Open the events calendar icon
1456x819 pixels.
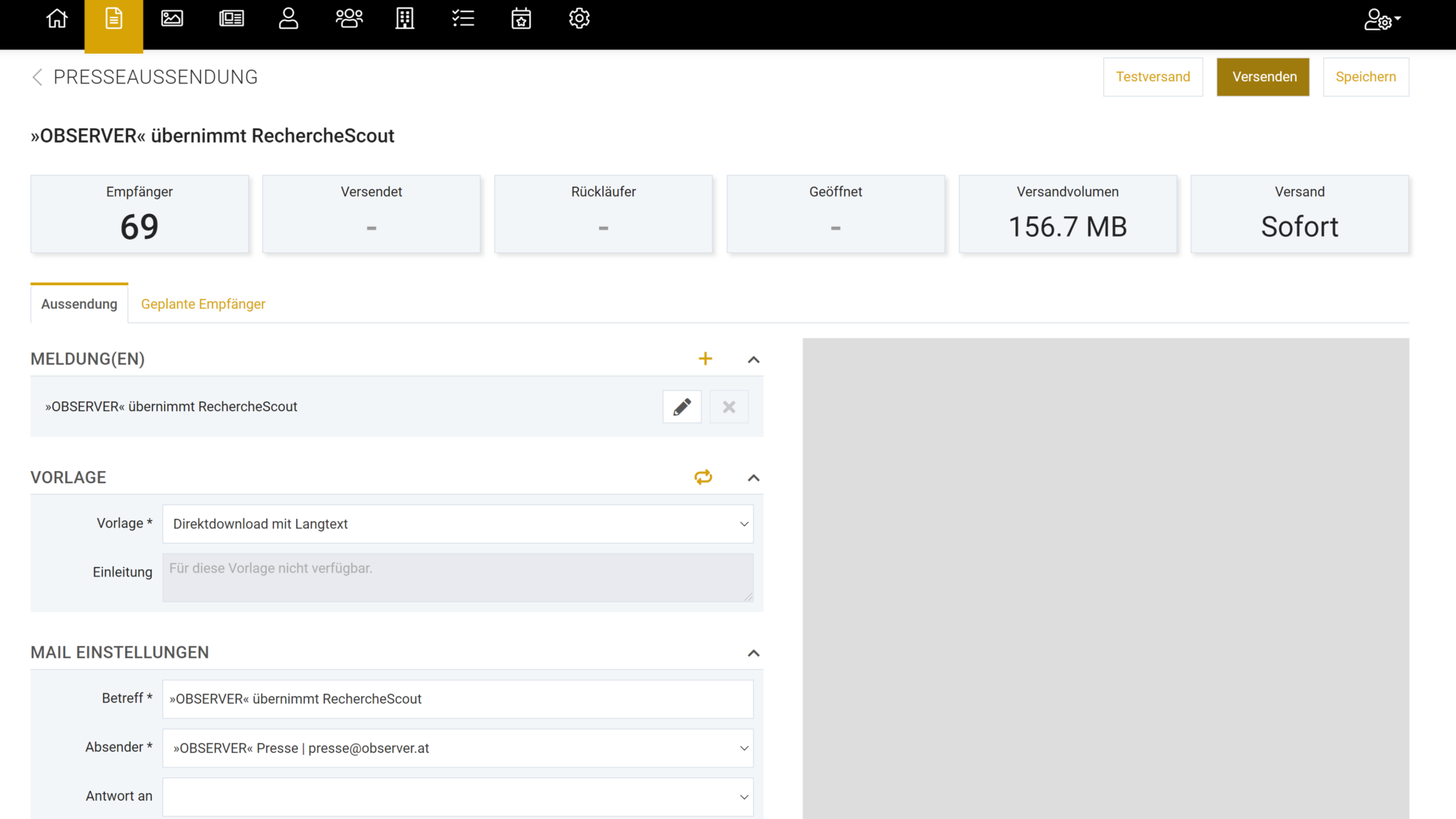coord(521,18)
